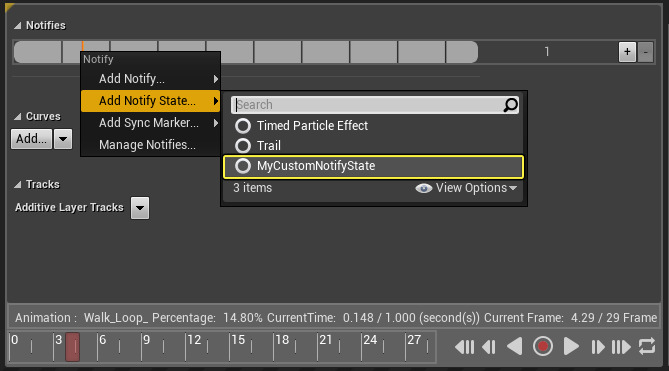Image resolution: width=669 pixels, height=371 pixels.
Task: Click the CurrentTime value 0.148 / 1.000
Action: (x=379, y=318)
